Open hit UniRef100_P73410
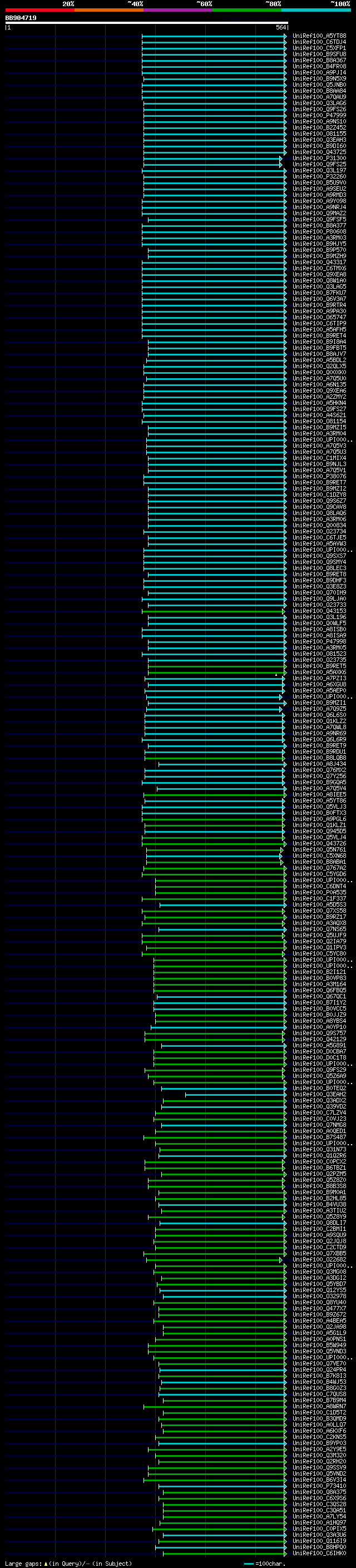Screen dimensions: 356x1568 319,1485
